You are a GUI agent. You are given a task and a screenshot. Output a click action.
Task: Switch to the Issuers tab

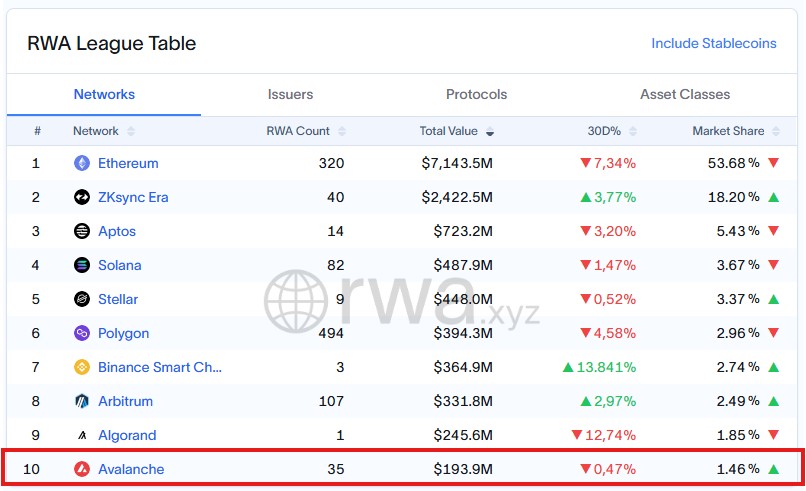(x=290, y=94)
